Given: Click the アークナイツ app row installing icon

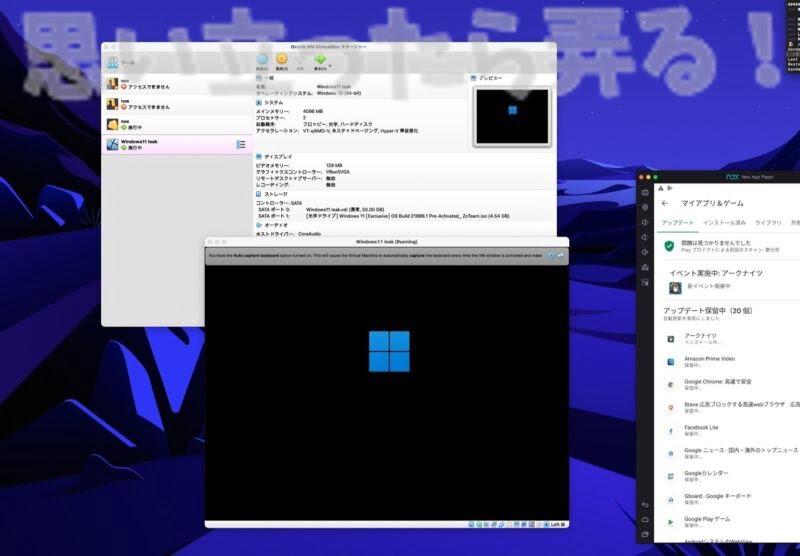Looking at the screenshot, I should [671, 339].
